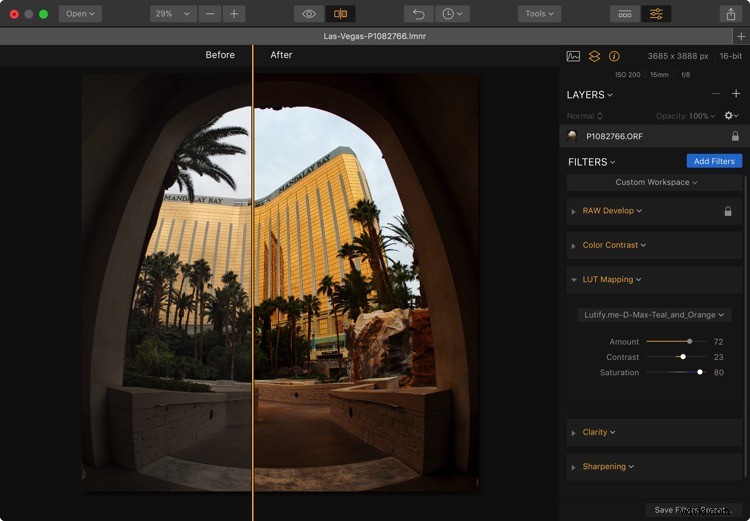Add a new tab with plus icon
The width and height of the screenshot is (750, 521).
click(x=741, y=36)
